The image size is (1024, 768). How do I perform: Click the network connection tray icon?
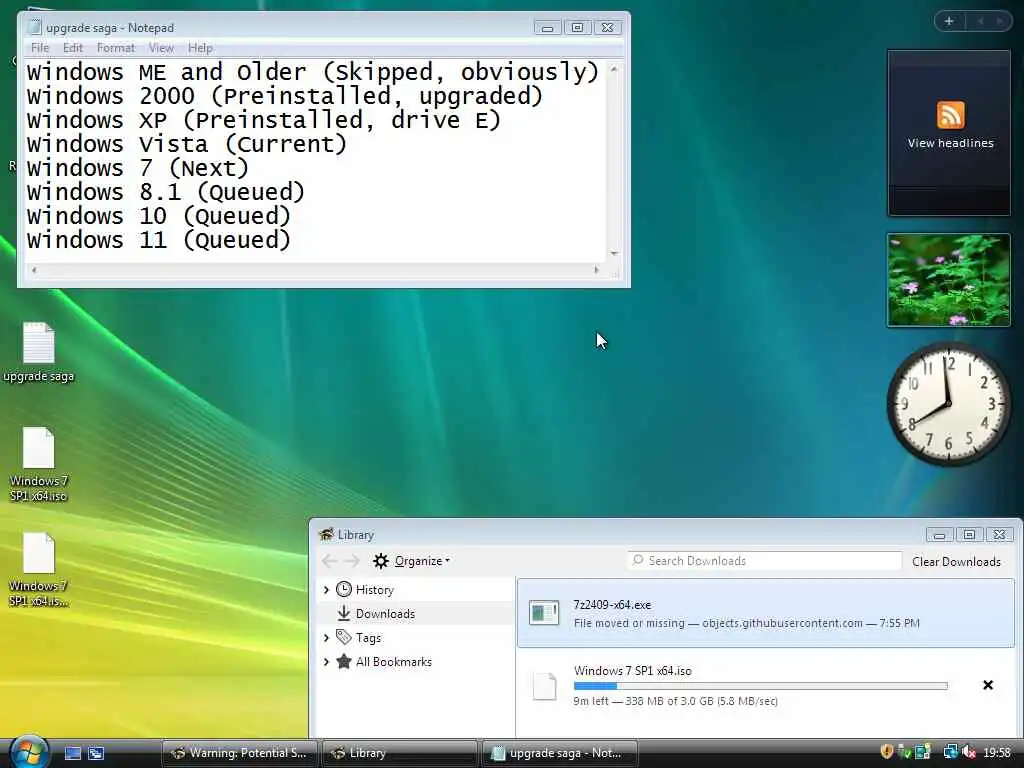[951, 752]
